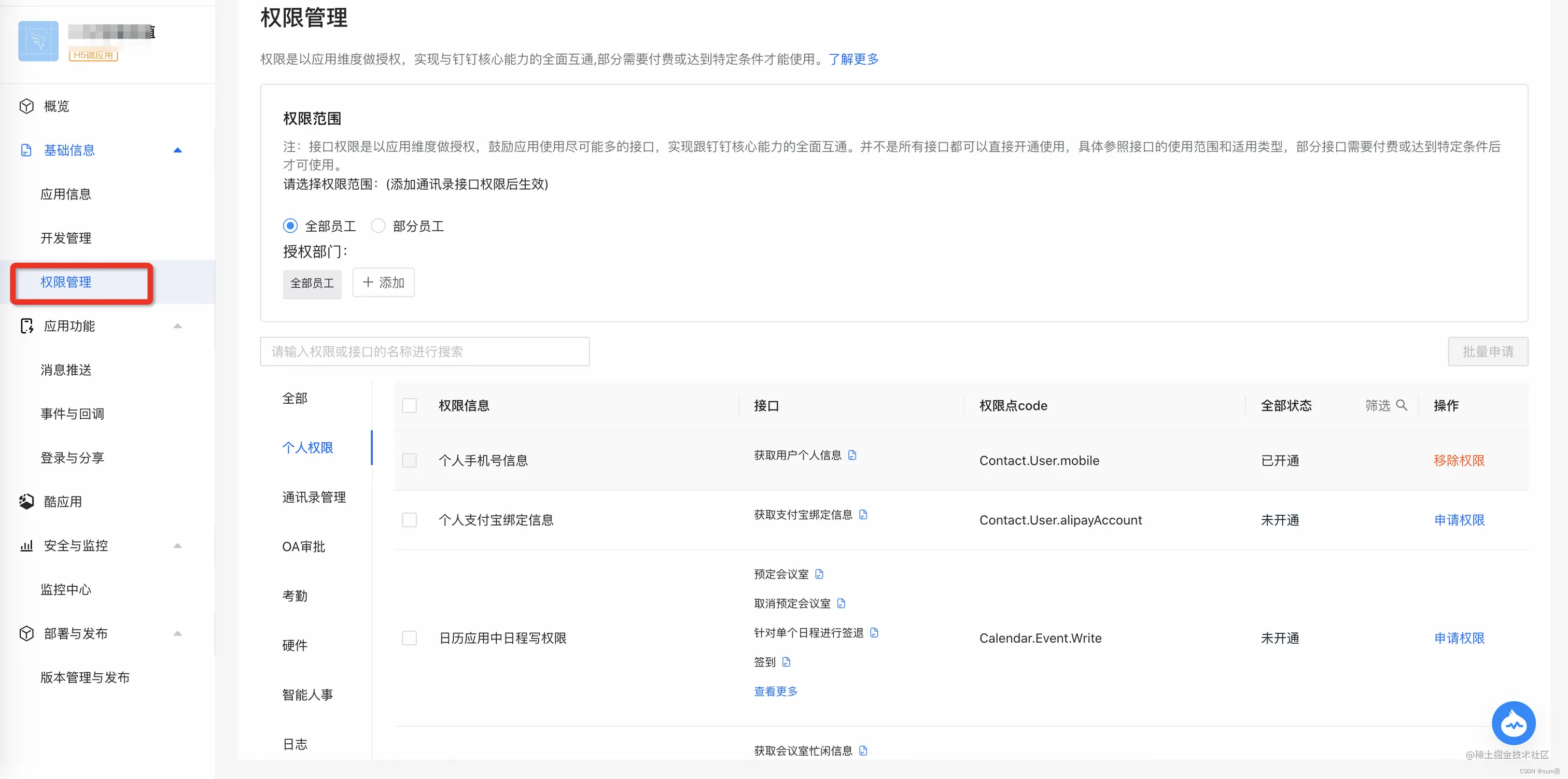Open the 部署与发布 section
The height and width of the screenshot is (779, 1568).
[76, 633]
